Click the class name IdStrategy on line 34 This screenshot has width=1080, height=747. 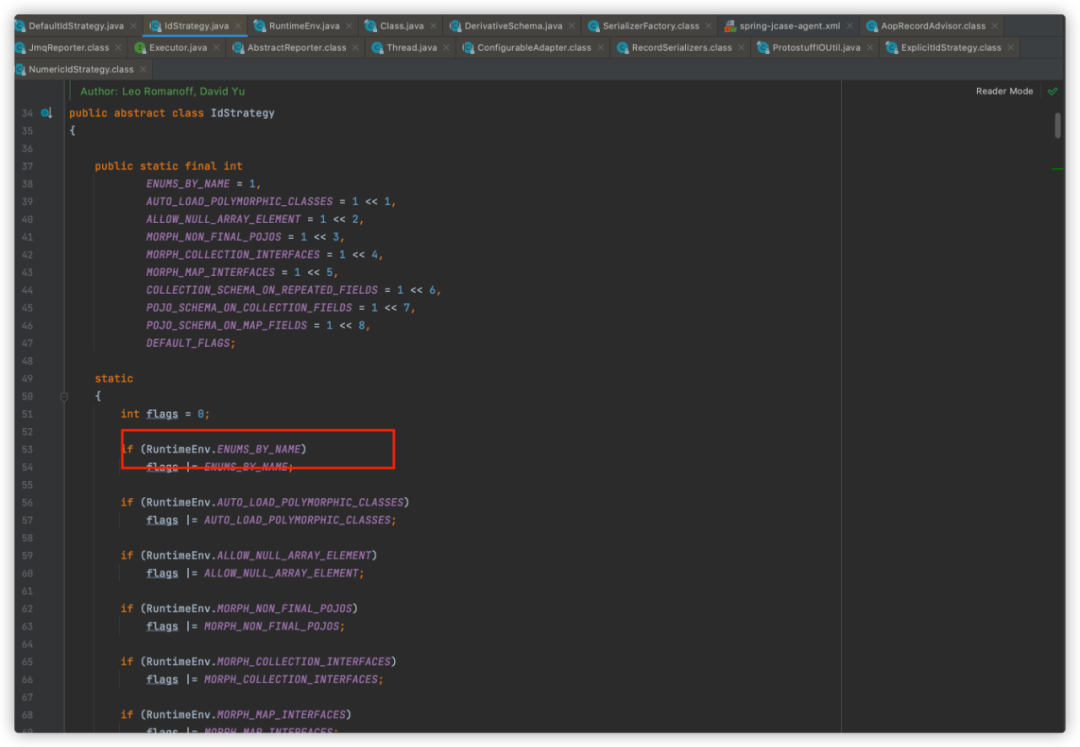pyautogui.click(x=242, y=113)
